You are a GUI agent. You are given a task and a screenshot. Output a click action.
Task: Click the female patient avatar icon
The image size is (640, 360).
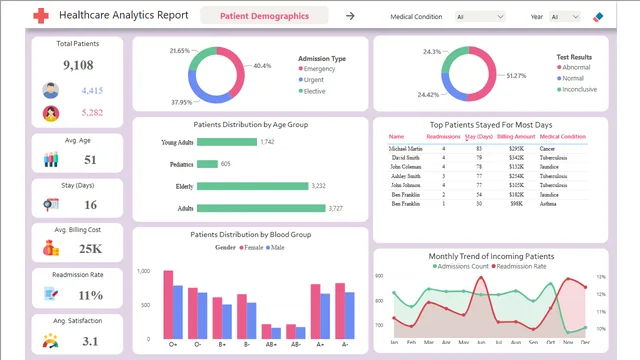point(51,113)
